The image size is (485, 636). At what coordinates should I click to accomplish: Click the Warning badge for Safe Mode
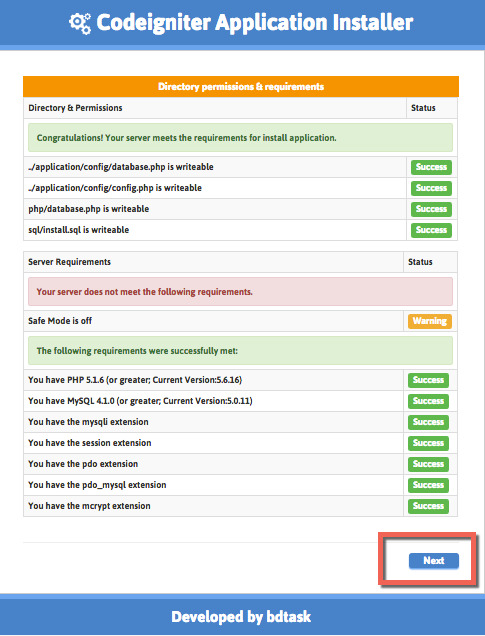coord(430,321)
